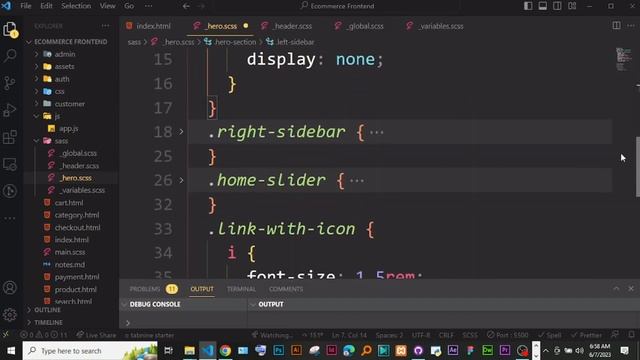This screenshot has height=360, width=640.
Task: Expand the Timeline section
Action: click(48, 322)
